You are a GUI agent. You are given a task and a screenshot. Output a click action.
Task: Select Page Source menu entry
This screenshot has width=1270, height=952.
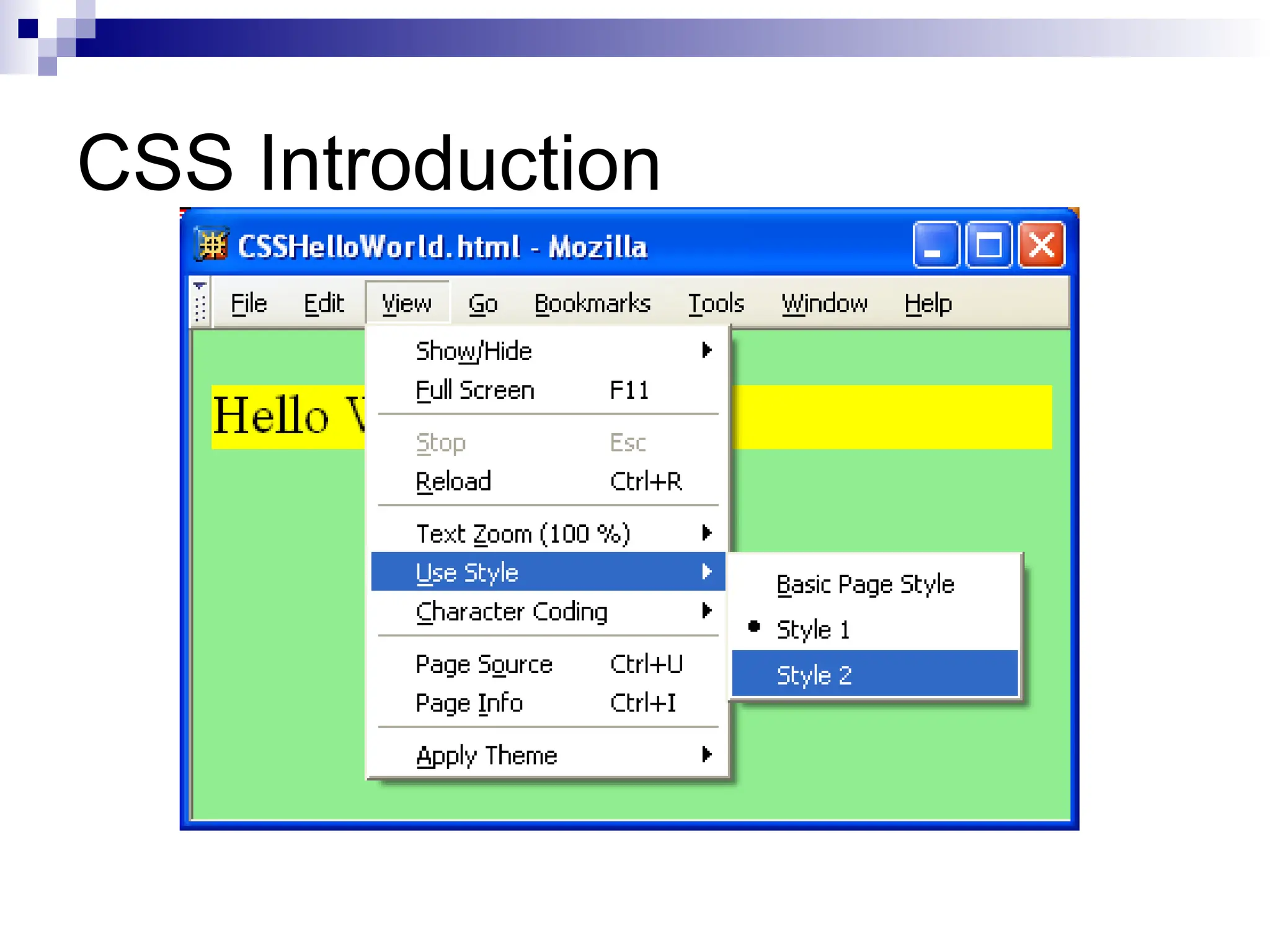(484, 664)
